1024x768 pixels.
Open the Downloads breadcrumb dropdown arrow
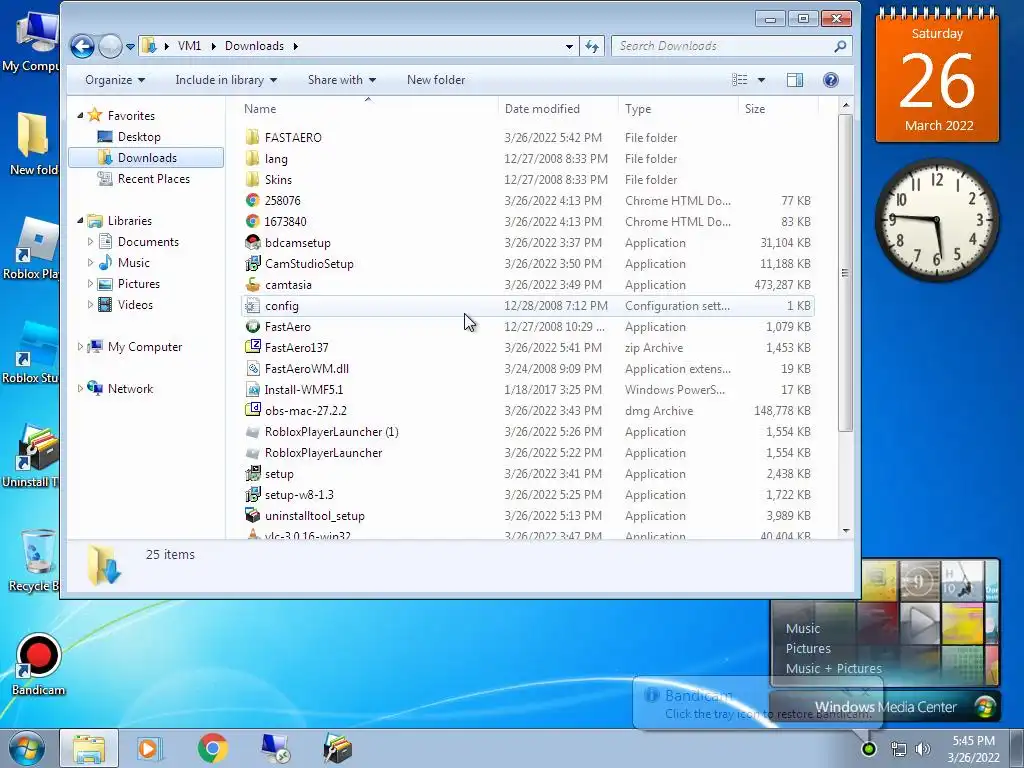click(x=296, y=46)
